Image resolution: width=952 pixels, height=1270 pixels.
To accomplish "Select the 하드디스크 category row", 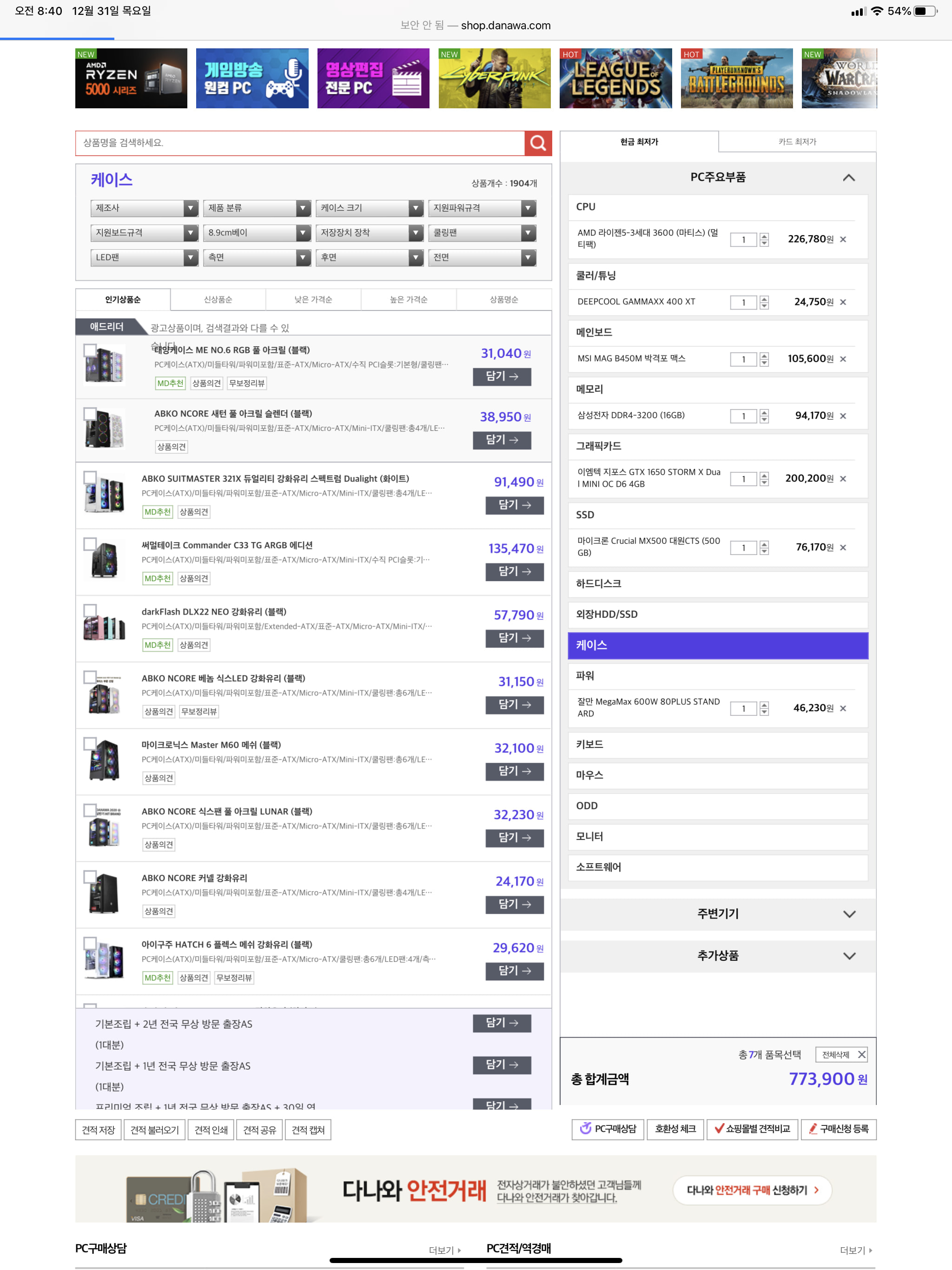I will pos(718,584).
